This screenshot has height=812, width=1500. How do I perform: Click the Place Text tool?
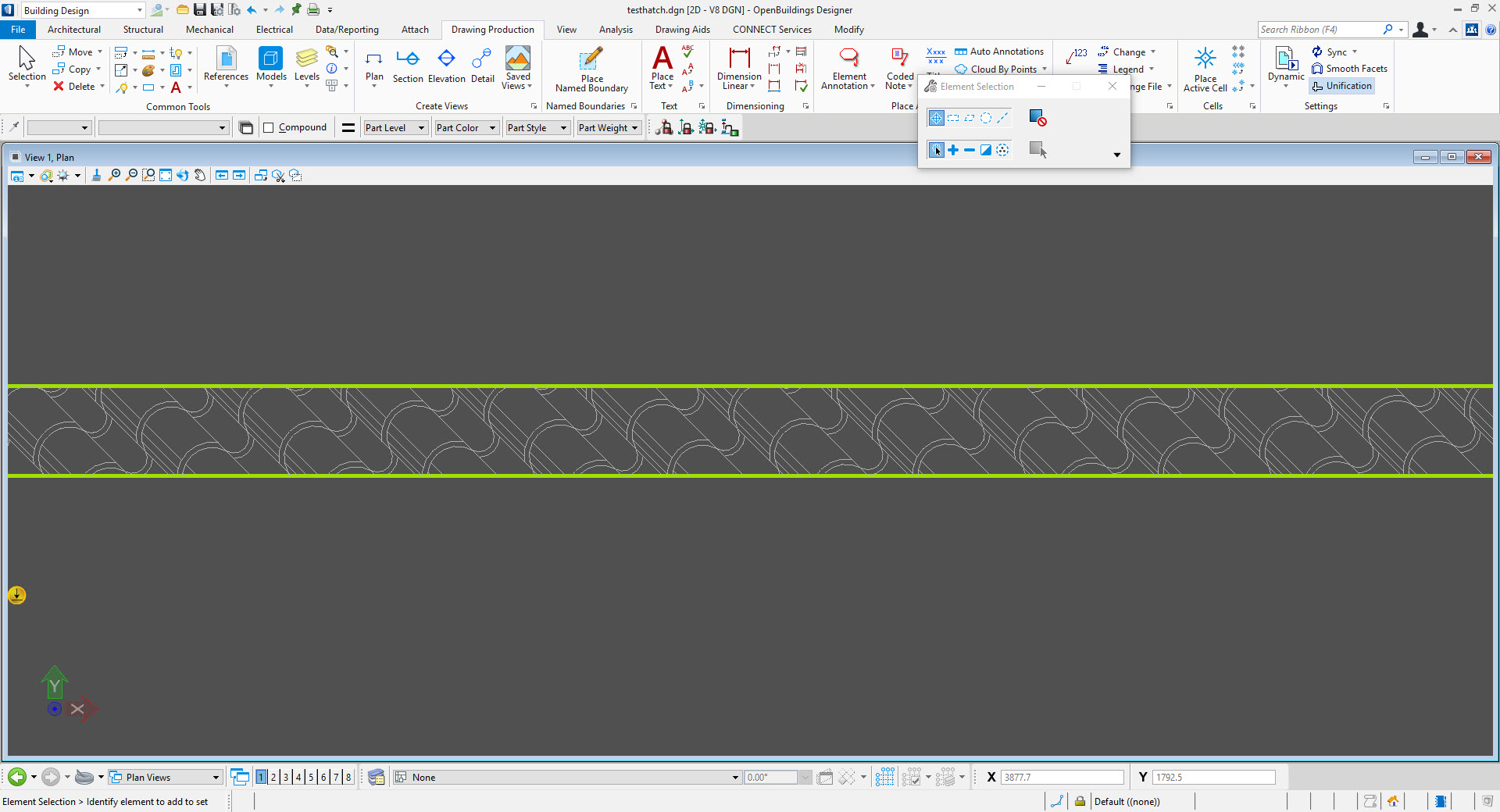(x=662, y=68)
